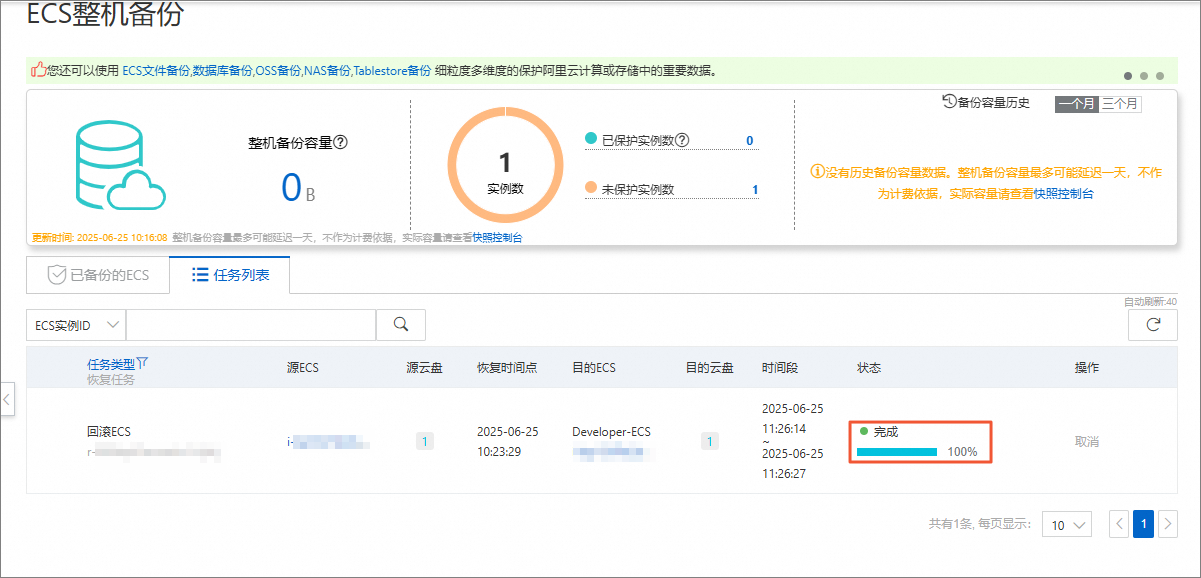This screenshot has height=578, width=1201.
Task: Click the 未保护实例数 legend label
Action: (638, 189)
